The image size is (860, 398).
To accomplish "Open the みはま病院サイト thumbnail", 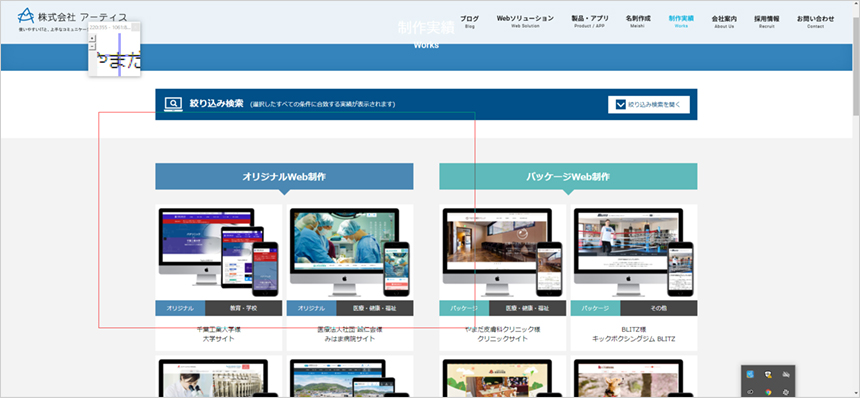I will coord(350,253).
